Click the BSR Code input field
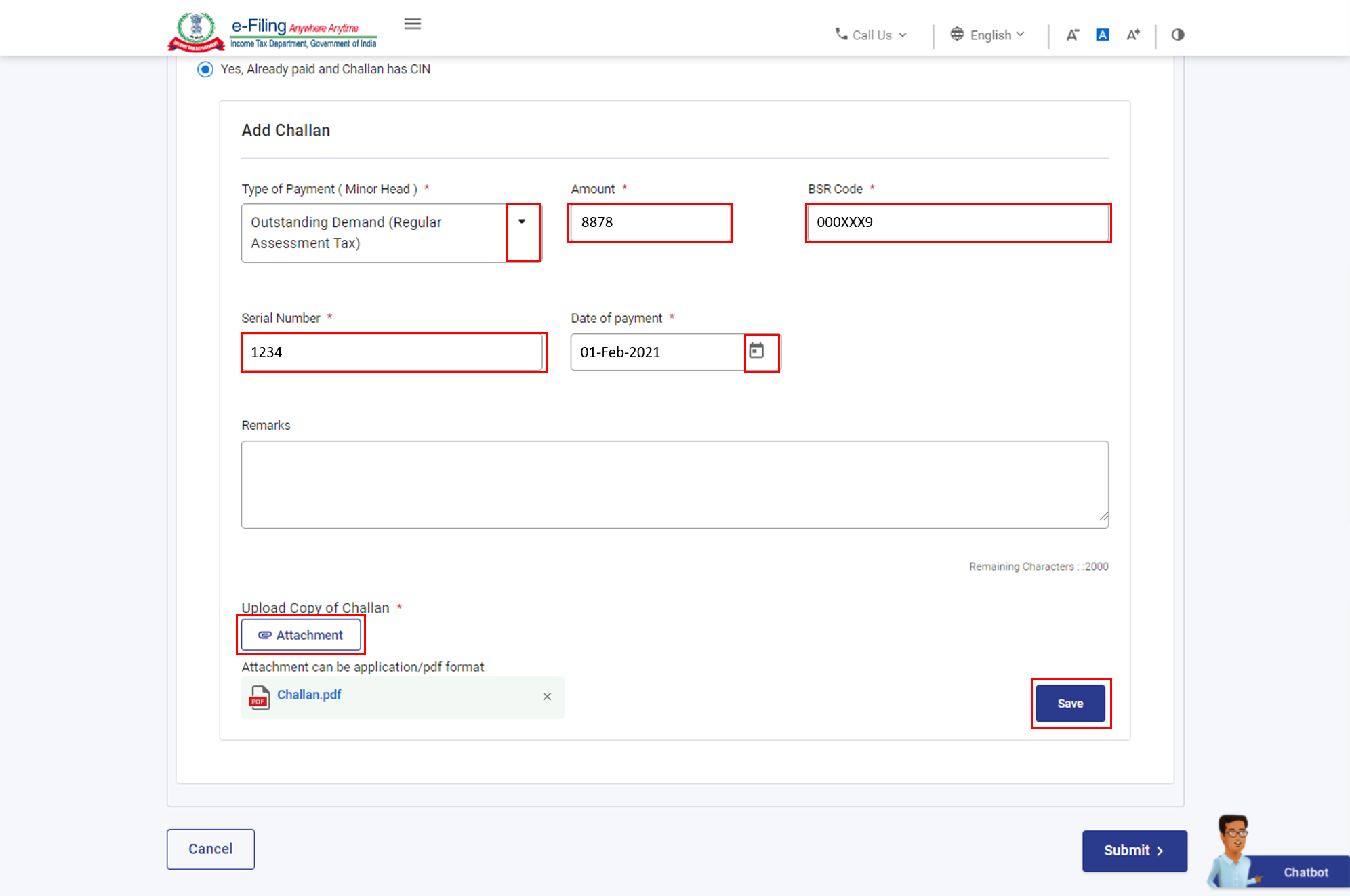Screen dimensions: 1350x896 point(957,222)
